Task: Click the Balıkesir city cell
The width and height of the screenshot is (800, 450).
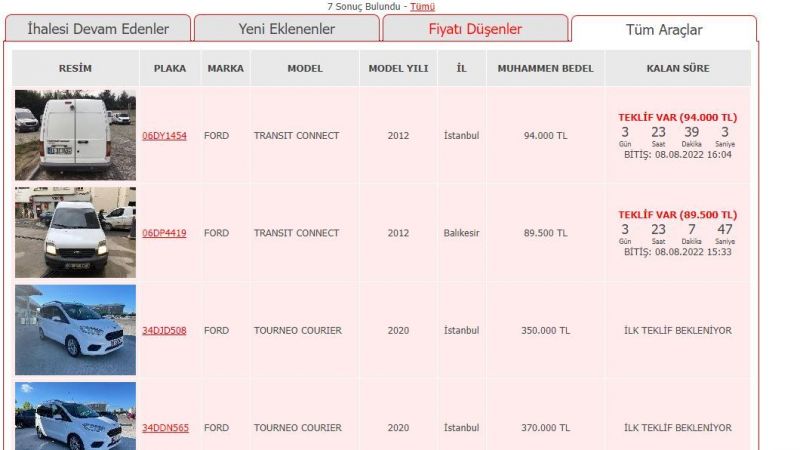Action: pyautogui.click(x=462, y=233)
